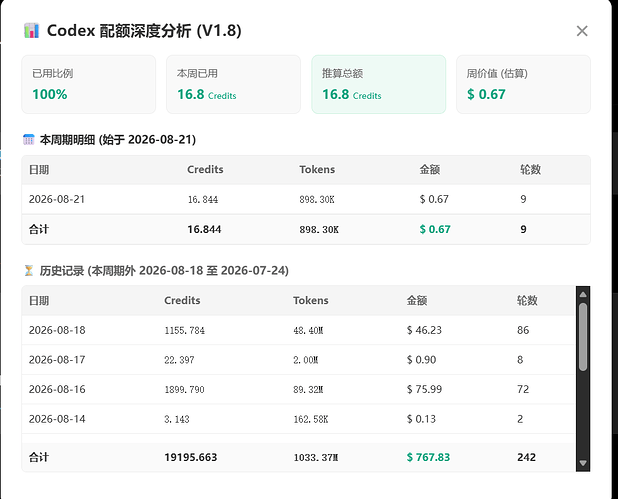This screenshot has width=618, height=499.
Task: Click the 2026-08-21 date cell
Action: coord(57,199)
